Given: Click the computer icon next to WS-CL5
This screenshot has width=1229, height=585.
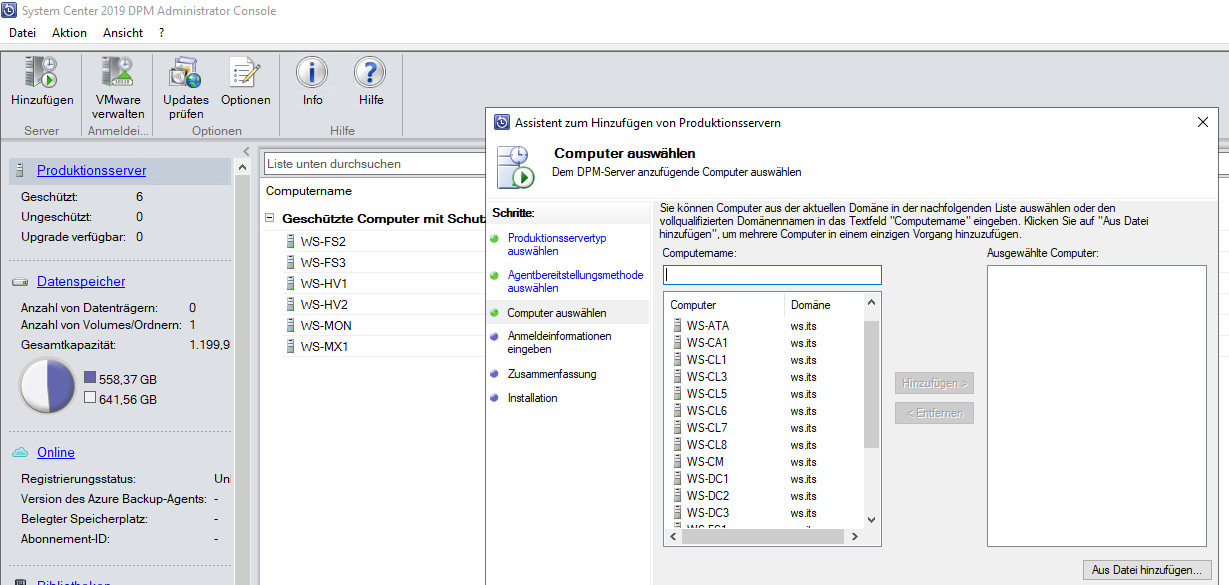Looking at the screenshot, I should tap(678, 394).
